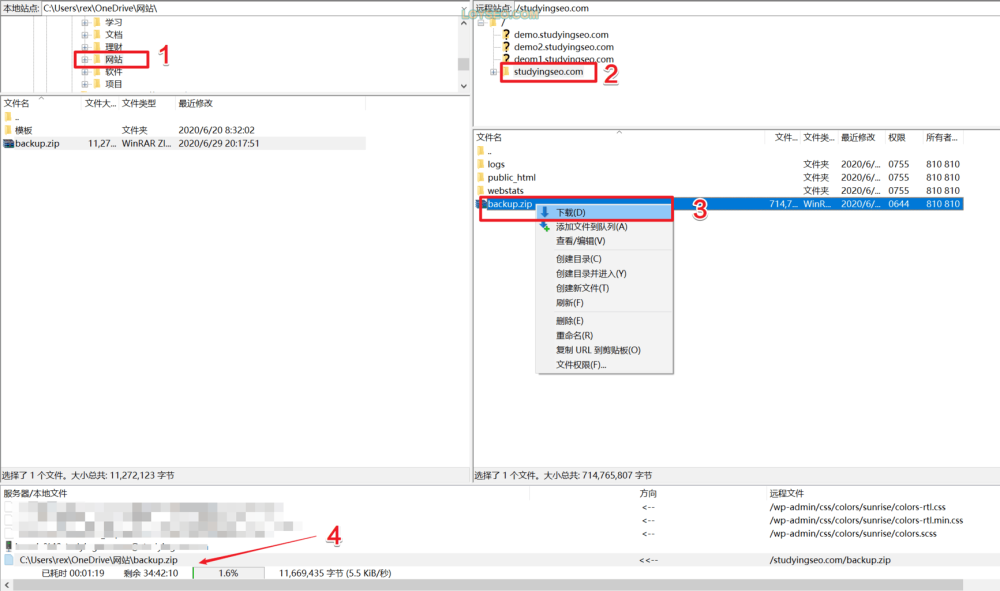This screenshot has width=1000, height=591.
Task: Click folder icon of local 模板 row
Action: 8,130
